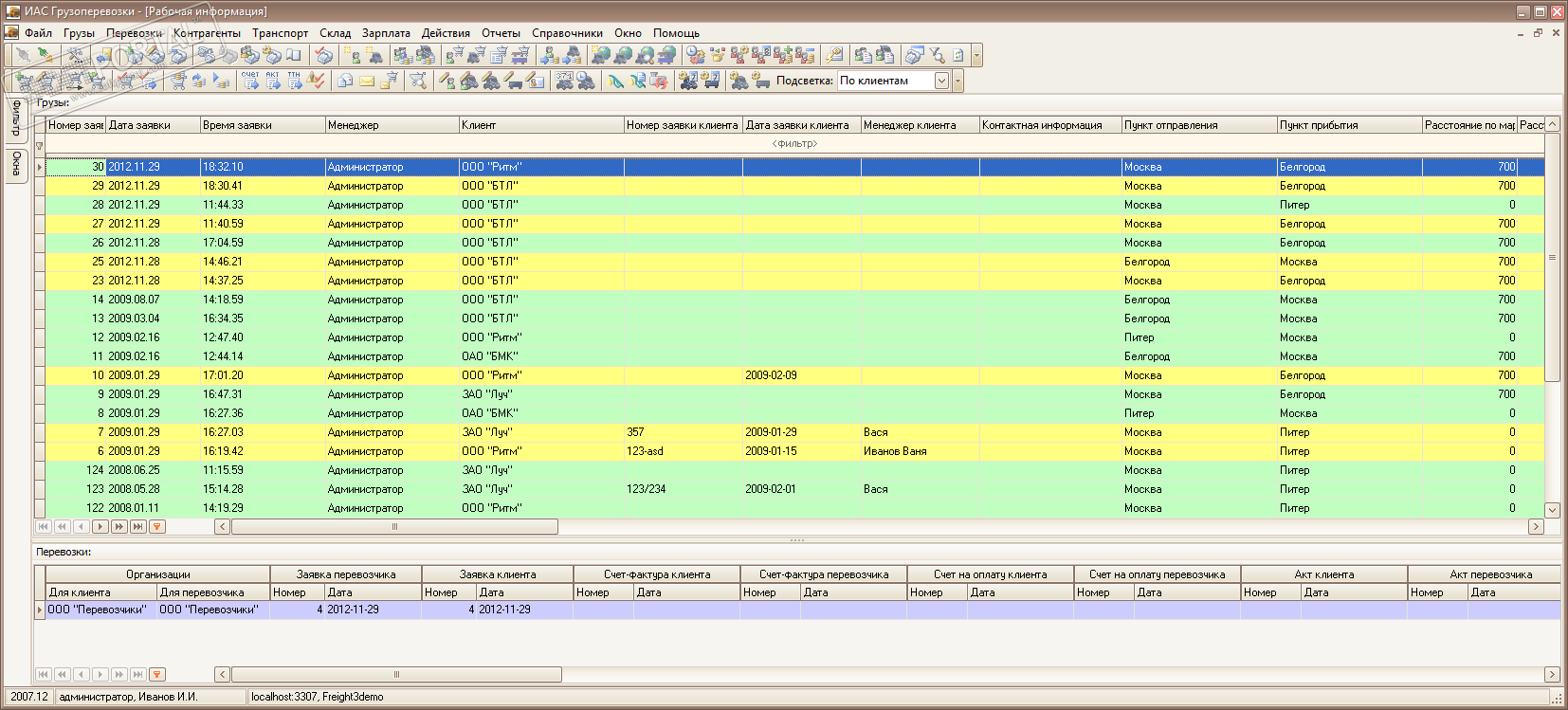The image size is (1568, 710).
Task: Expand the top toolbar overflow arrow
Action: pyautogui.click(x=976, y=55)
